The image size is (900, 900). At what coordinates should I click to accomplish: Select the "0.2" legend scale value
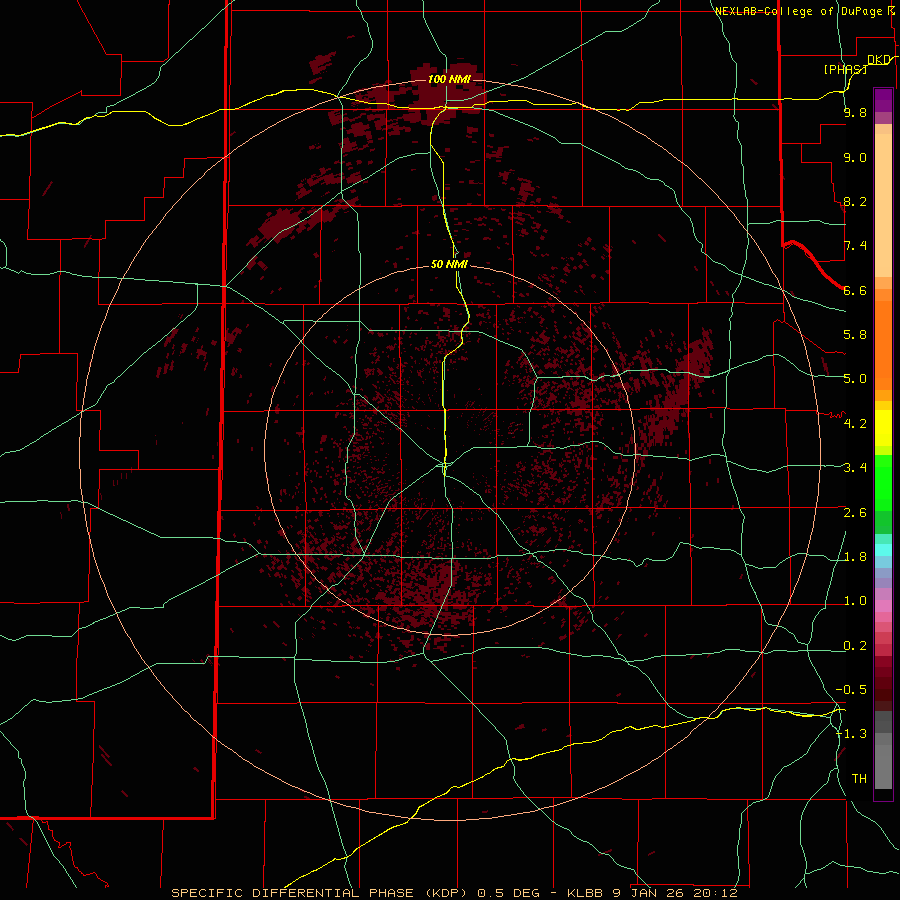(855, 646)
